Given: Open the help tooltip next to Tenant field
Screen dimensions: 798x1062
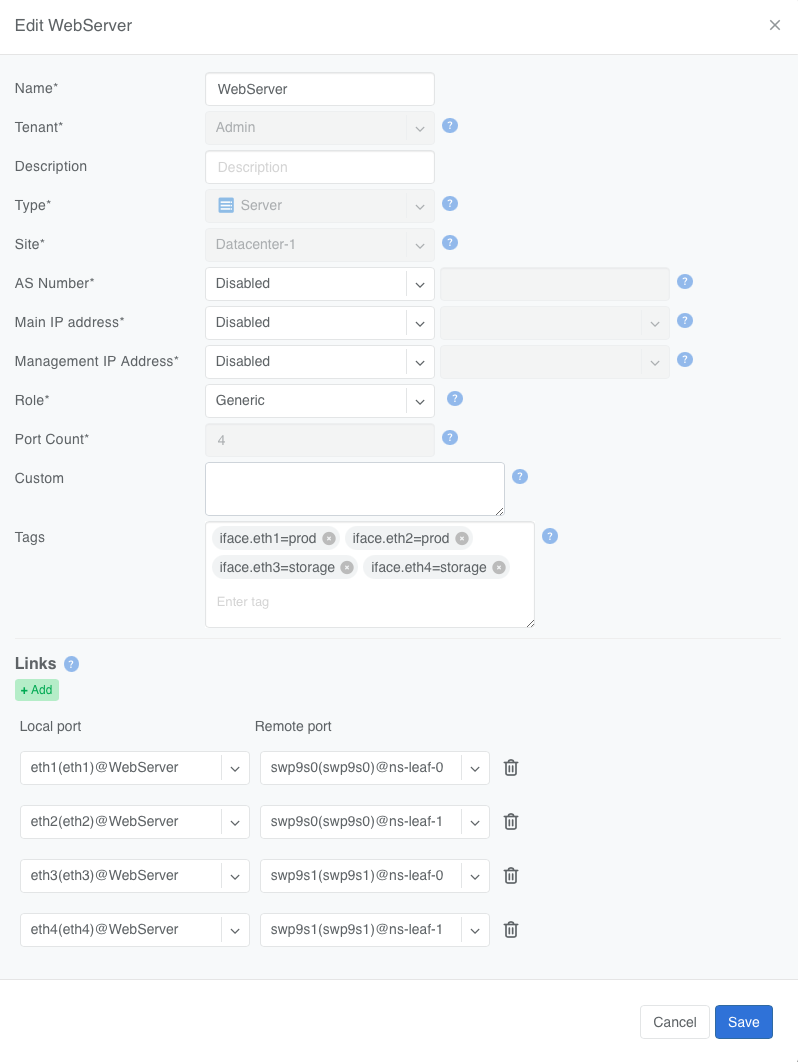Looking at the screenshot, I should pos(449,126).
